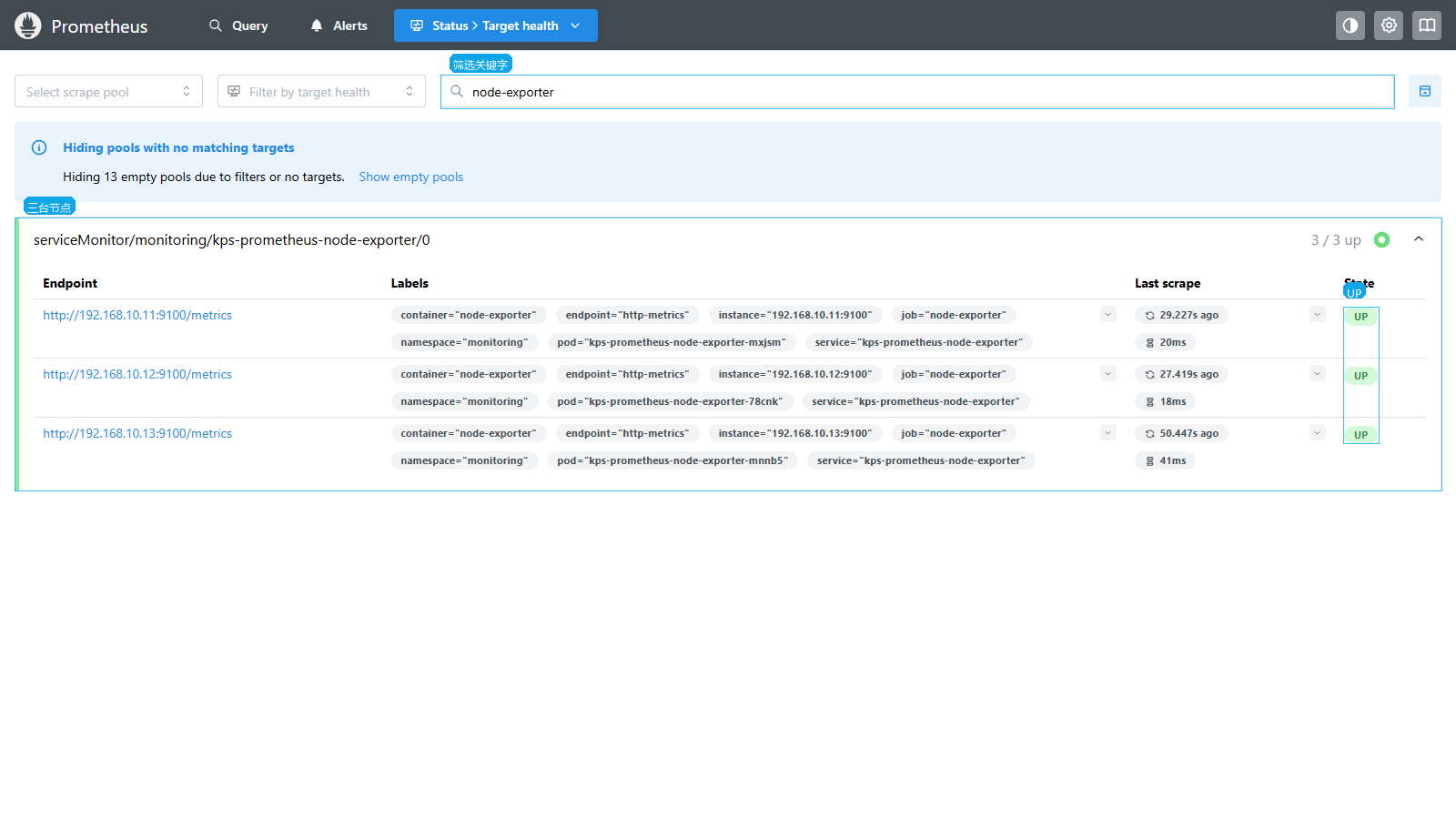Open the Filter by target health dropdown

321,91
